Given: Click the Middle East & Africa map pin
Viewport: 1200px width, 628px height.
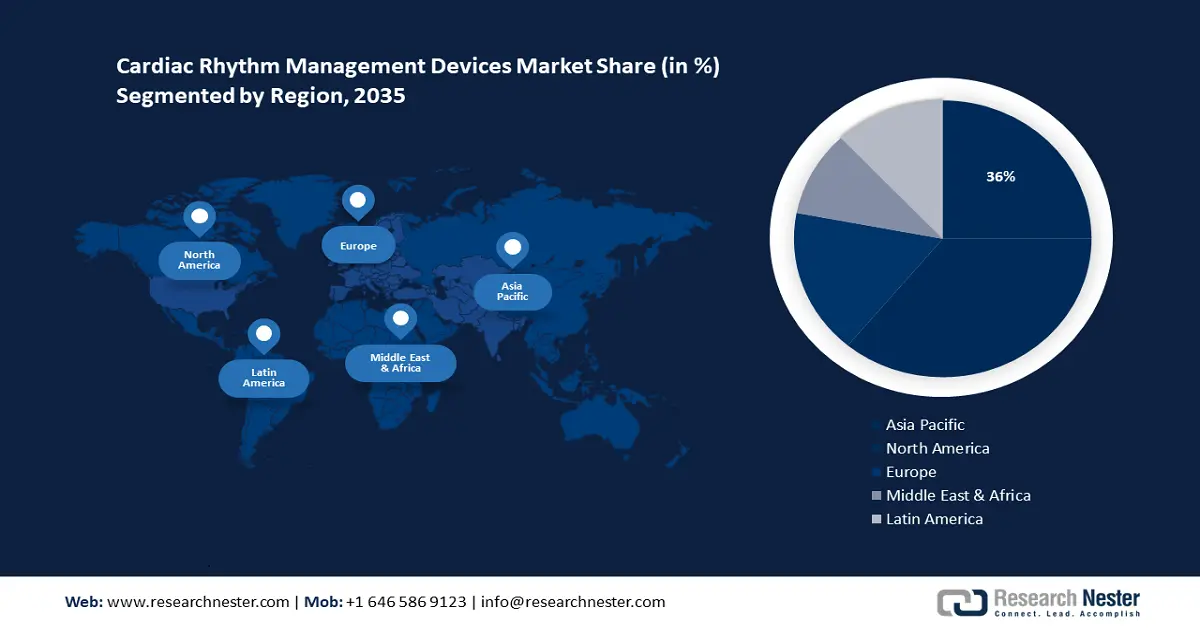Looking at the screenshot, I should (401, 322).
